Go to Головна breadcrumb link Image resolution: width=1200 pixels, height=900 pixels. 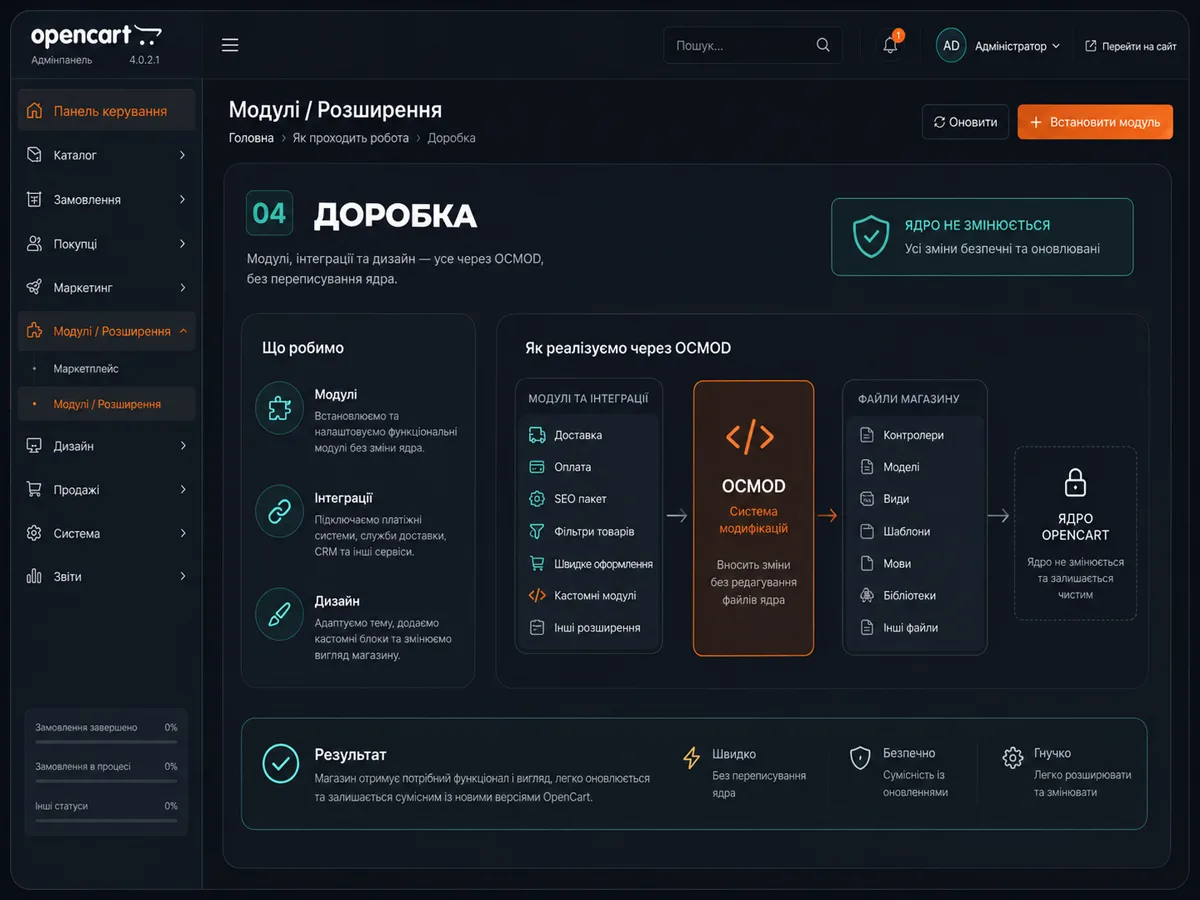[251, 138]
